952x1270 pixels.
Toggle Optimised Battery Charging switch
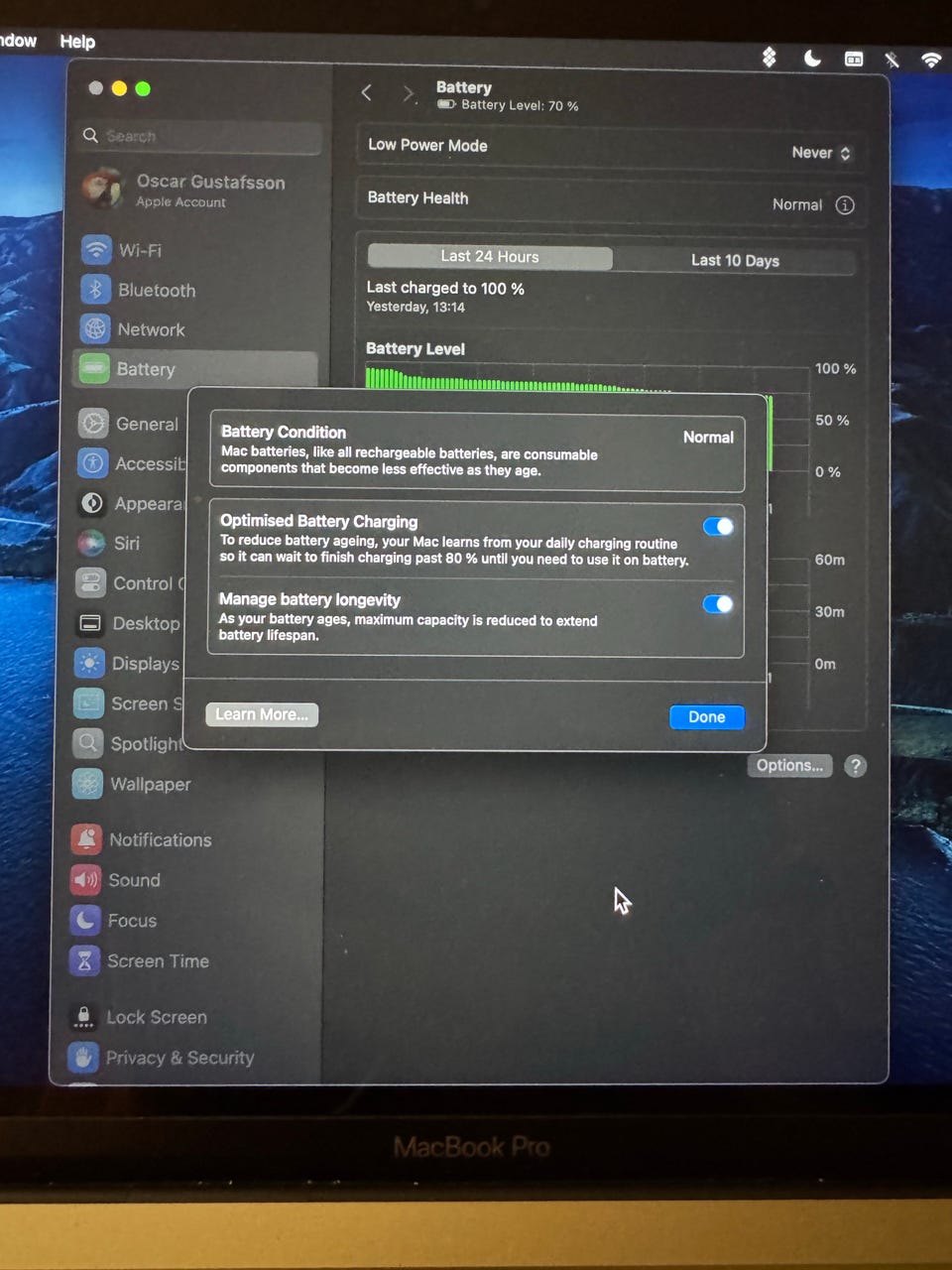(x=718, y=527)
